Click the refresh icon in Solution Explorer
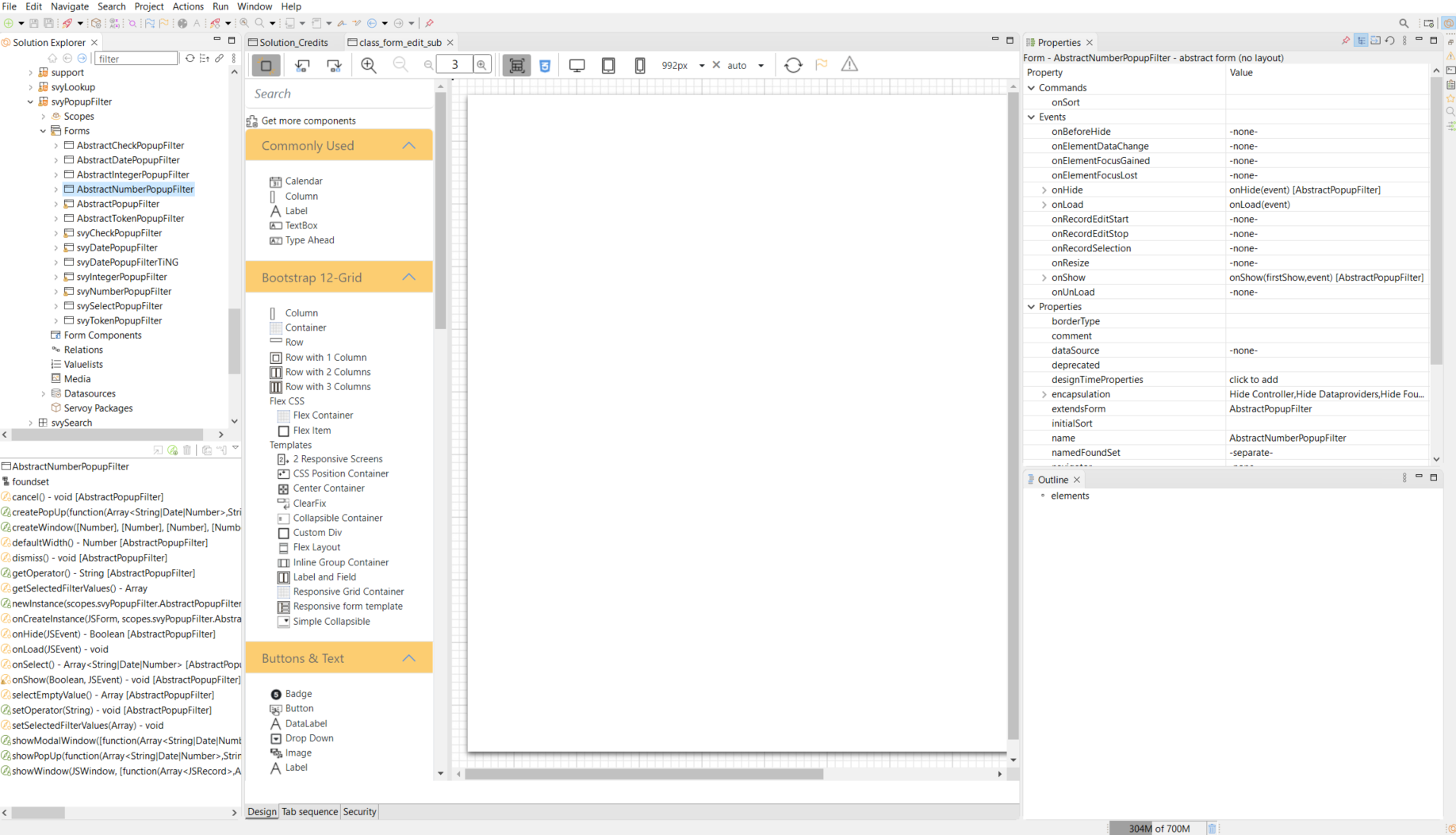This screenshot has width=1456, height=835. (x=190, y=58)
